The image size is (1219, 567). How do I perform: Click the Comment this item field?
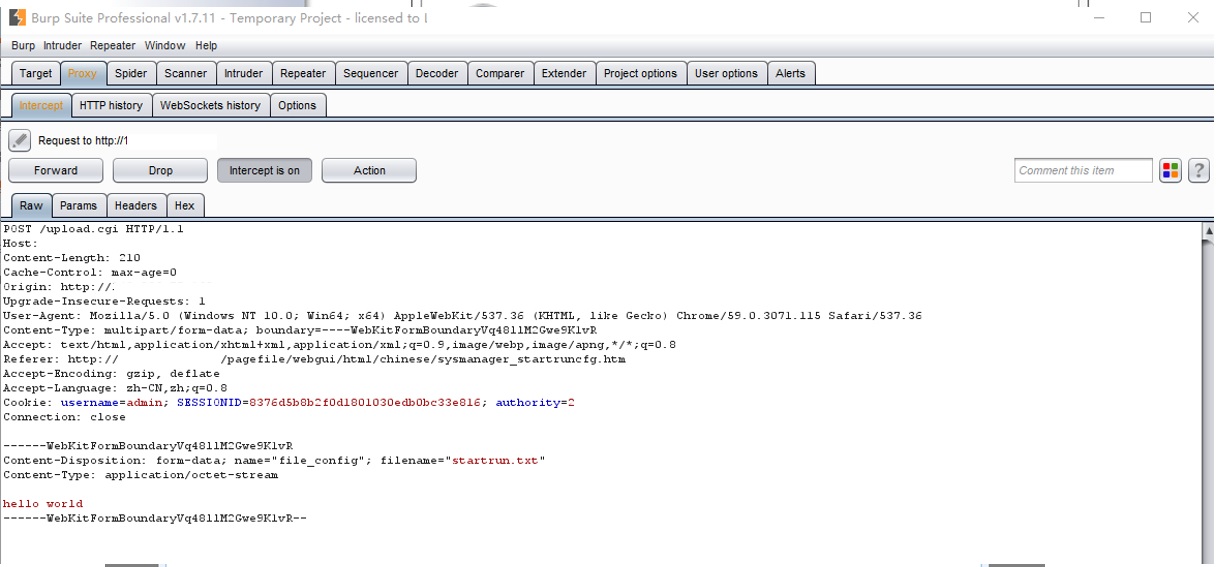1083,171
